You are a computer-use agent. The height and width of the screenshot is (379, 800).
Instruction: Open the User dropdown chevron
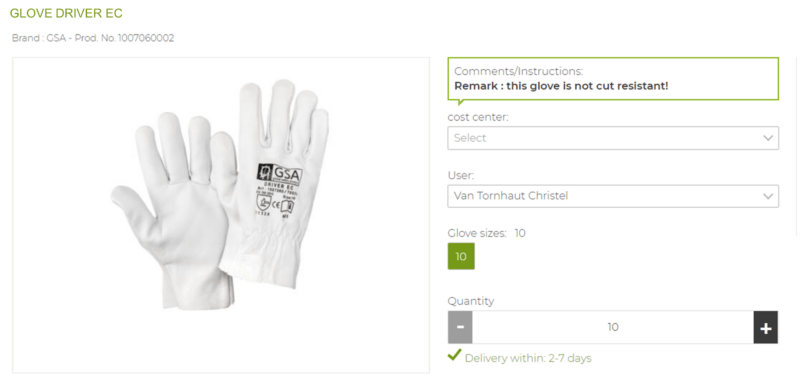[768, 196]
